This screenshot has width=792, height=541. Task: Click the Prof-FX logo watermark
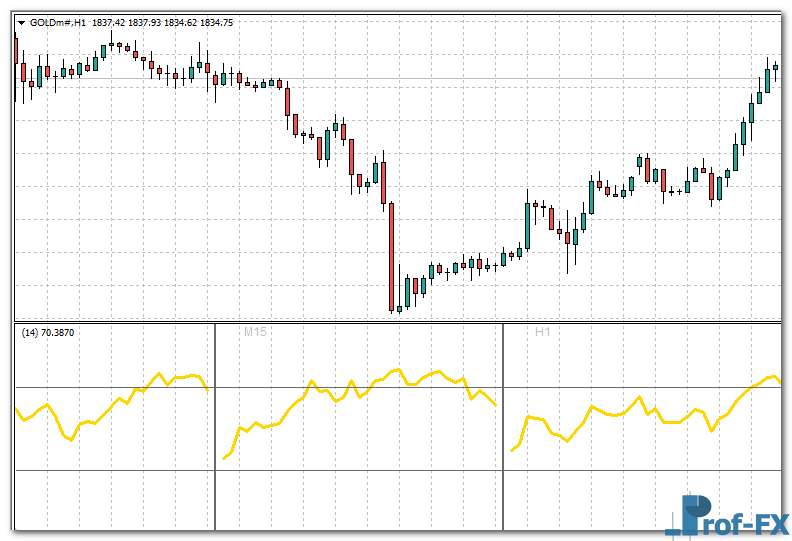pyautogui.click(x=728, y=517)
